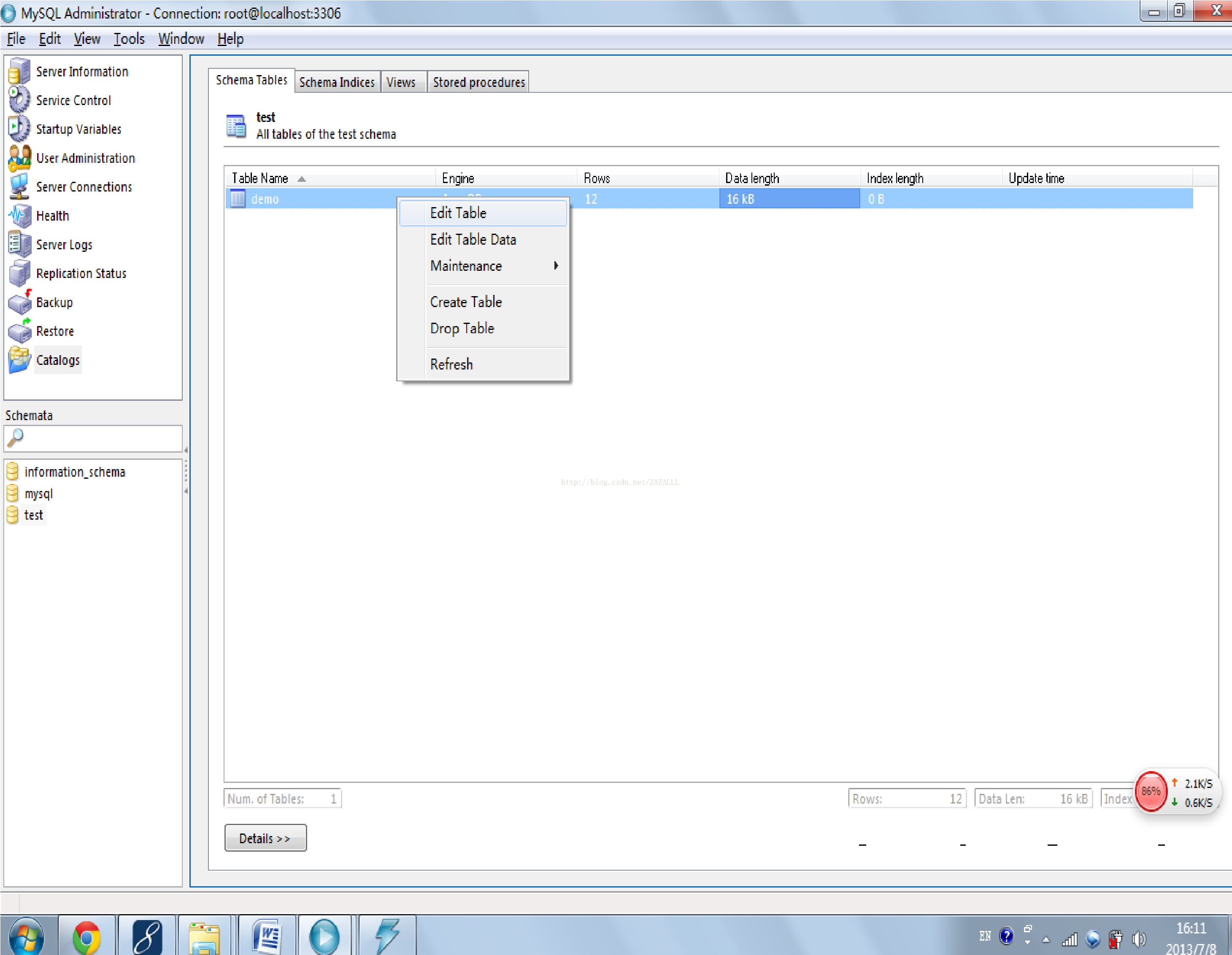Open the media player taskbar icon
1232x955 pixels.
[x=324, y=936]
